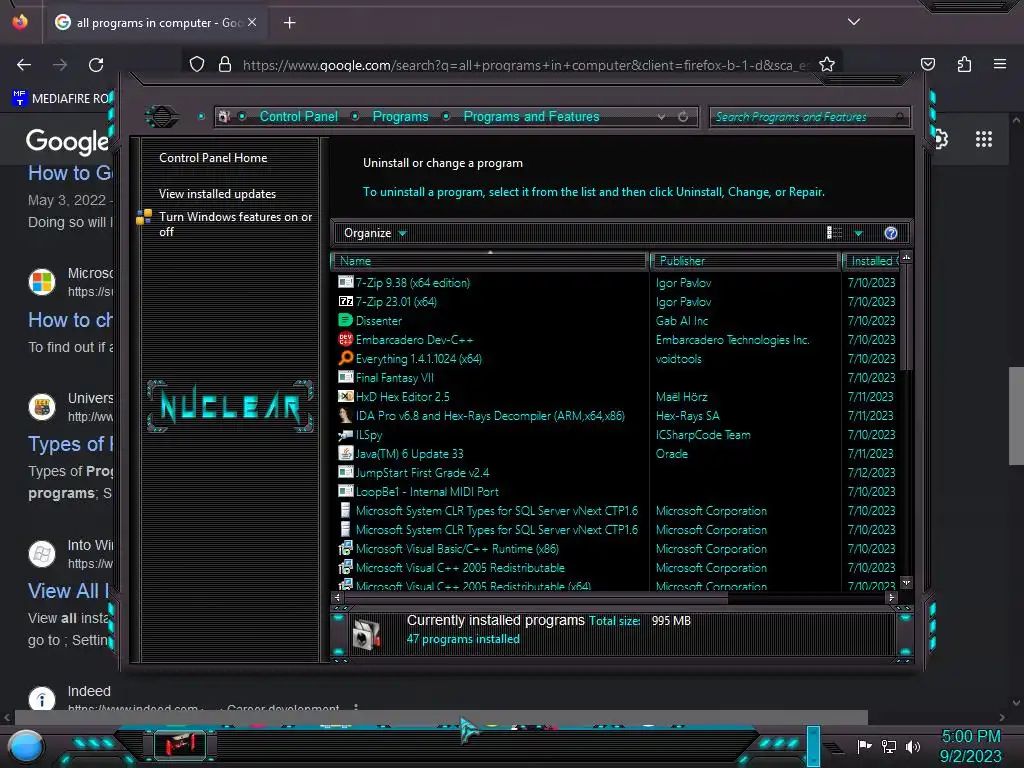
Task: Open the volume speaker tray icon
Action: [913, 746]
